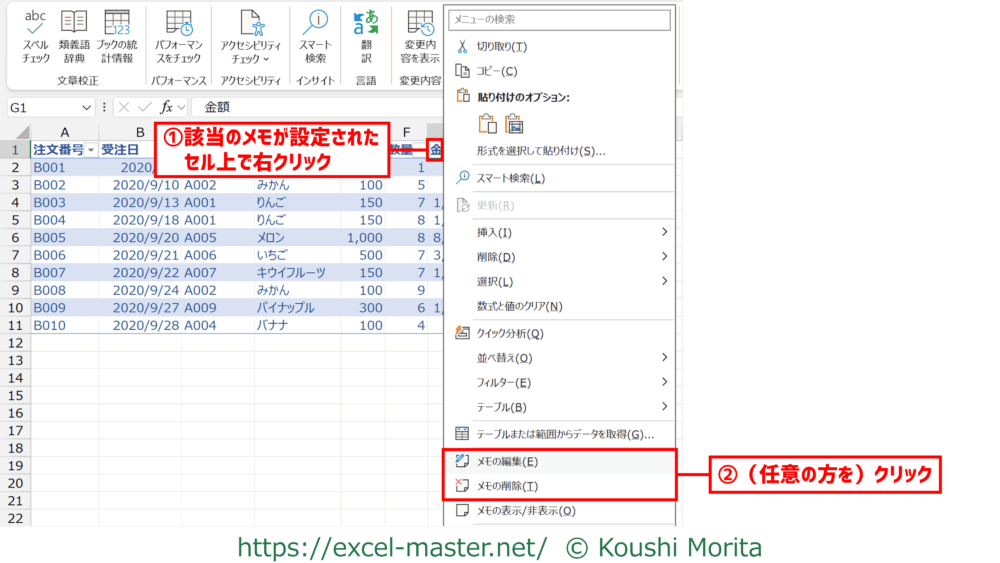Open the Name Box dropdown arrow

[87, 107]
